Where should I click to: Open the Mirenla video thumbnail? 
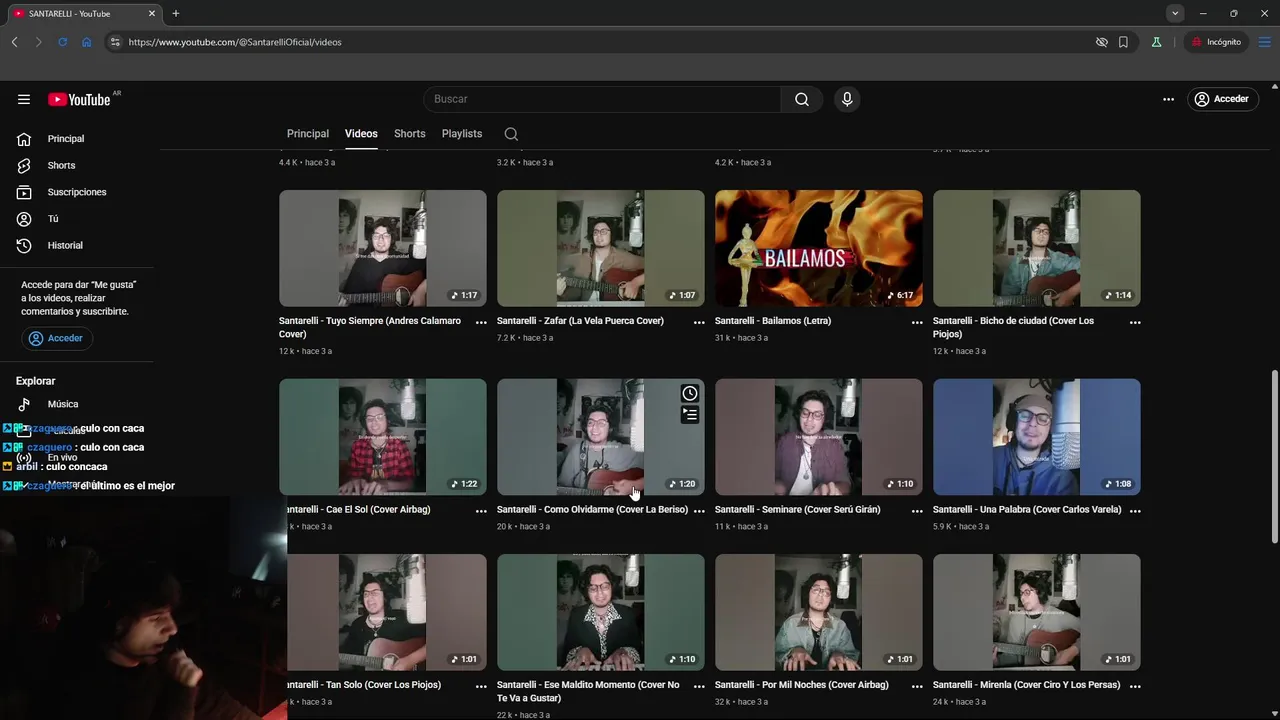(1037, 612)
